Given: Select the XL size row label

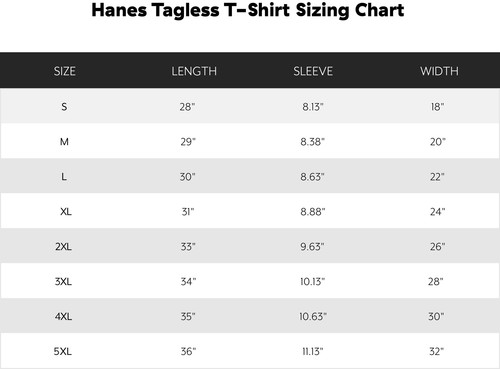Looking at the screenshot, I should [x=66, y=212].
